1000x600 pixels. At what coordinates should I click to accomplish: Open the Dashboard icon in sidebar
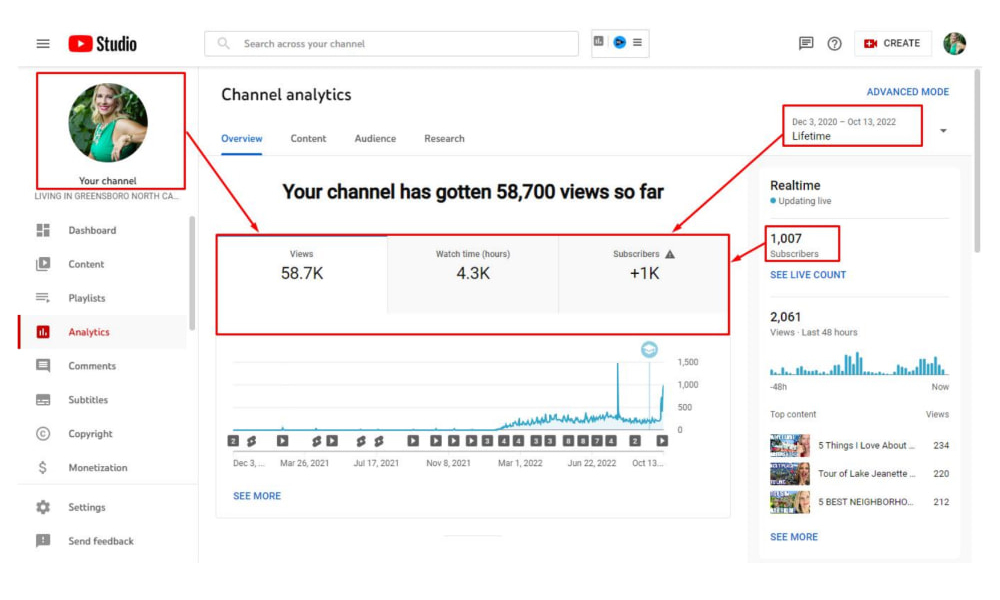point(43,230)
